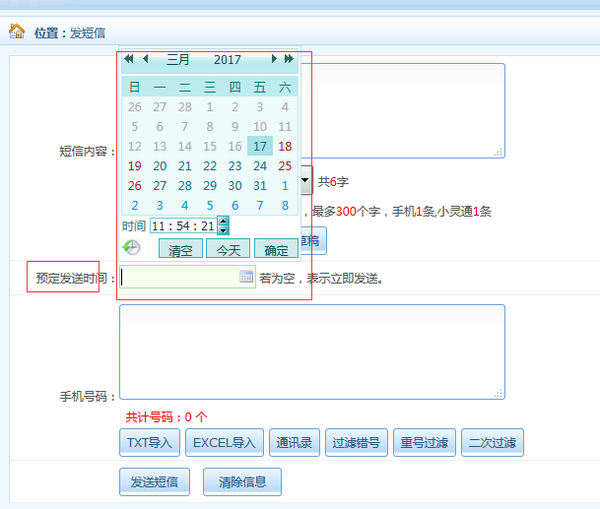Pick March 25 in the calendar
600x509 pixels.
pos(285,166)
